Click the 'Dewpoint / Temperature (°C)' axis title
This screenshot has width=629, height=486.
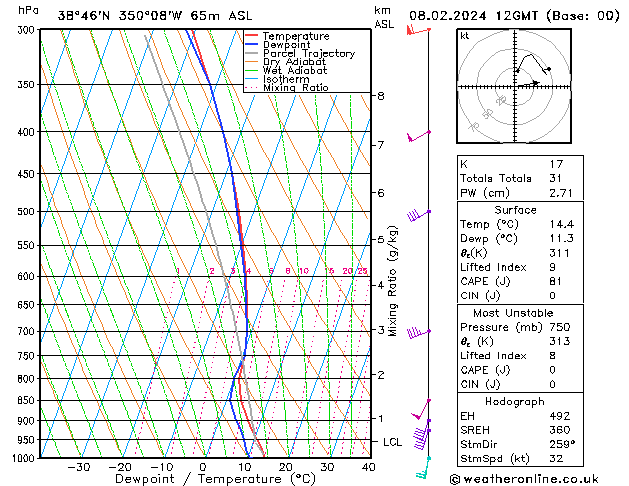click(x=215, y=479)
